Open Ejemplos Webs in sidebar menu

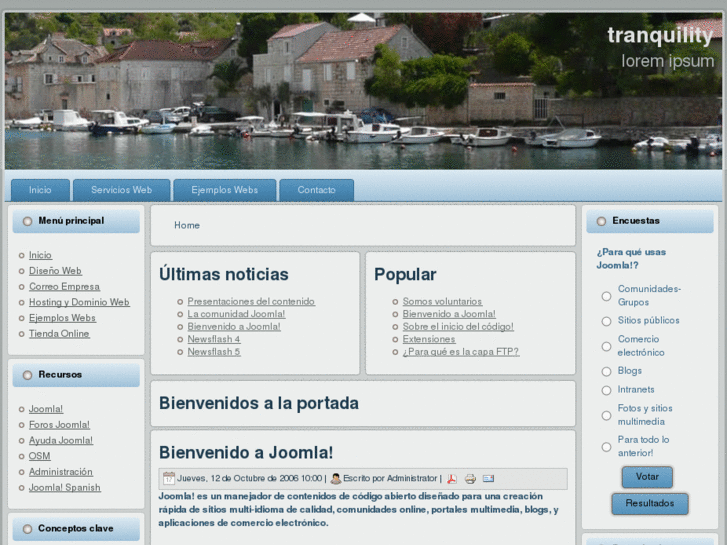[62, 318]
